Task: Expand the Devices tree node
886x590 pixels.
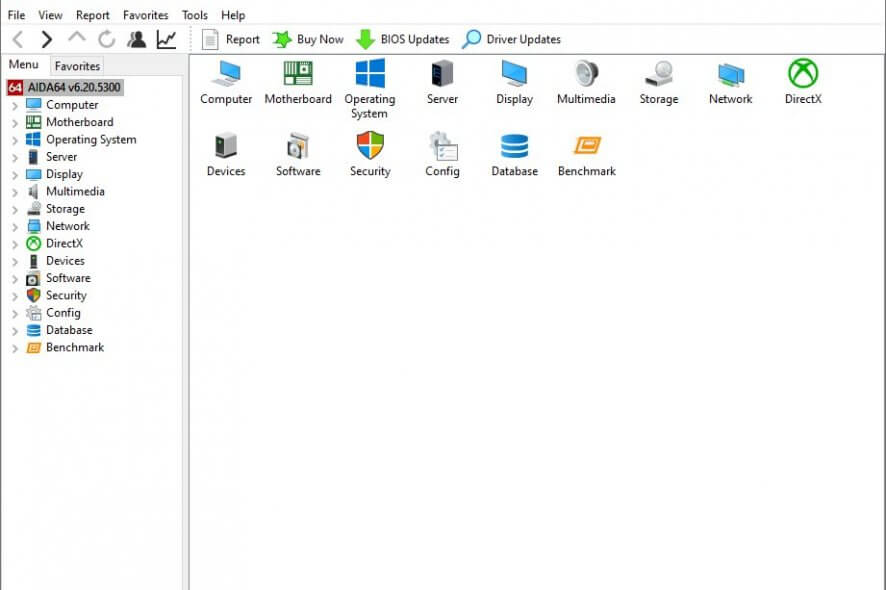Action: [15, 262]
